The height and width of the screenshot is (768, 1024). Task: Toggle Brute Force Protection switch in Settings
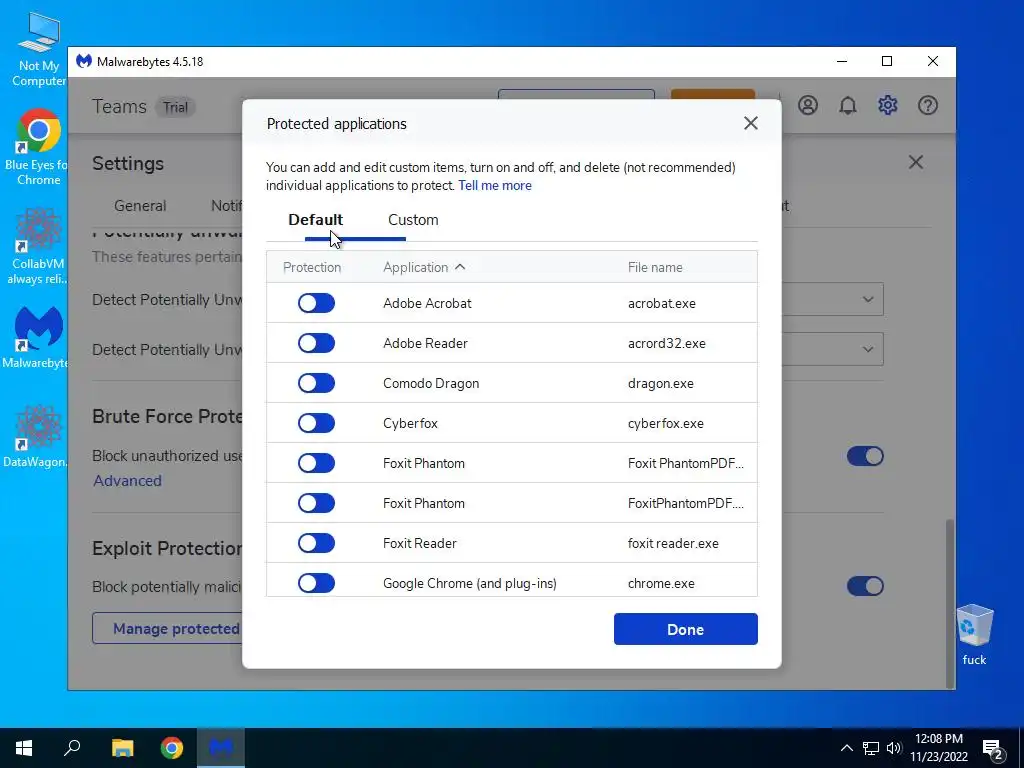click(x=865, y=456)
